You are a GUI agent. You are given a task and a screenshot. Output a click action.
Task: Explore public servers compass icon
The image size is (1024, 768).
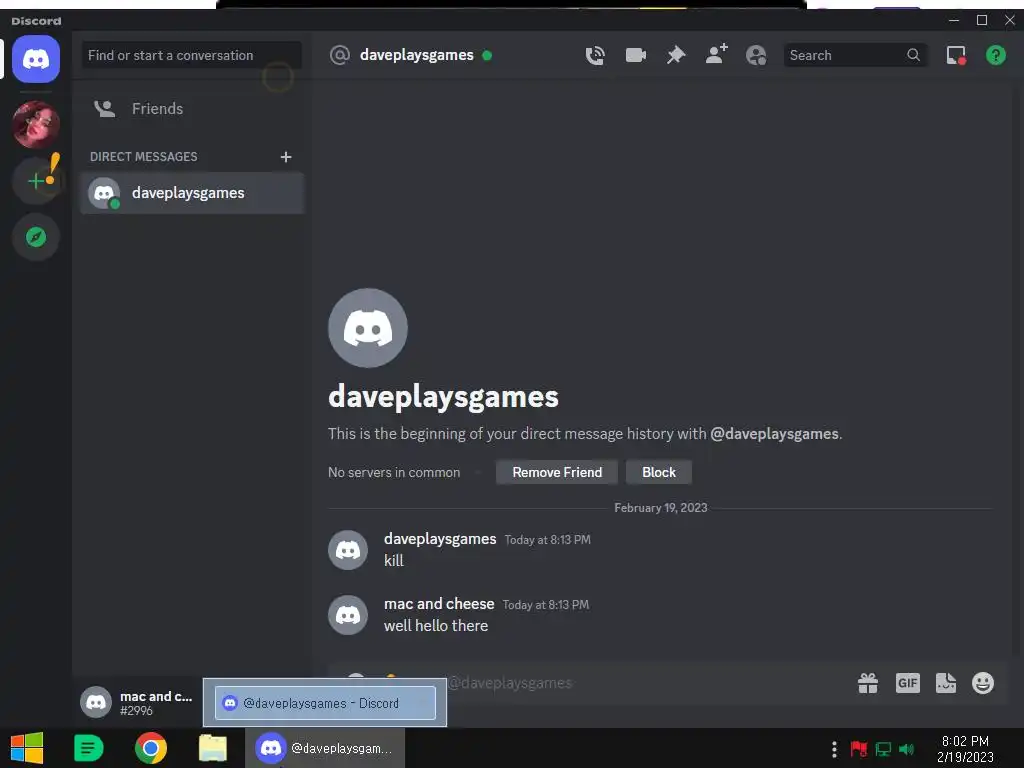(x=36, y=237)
